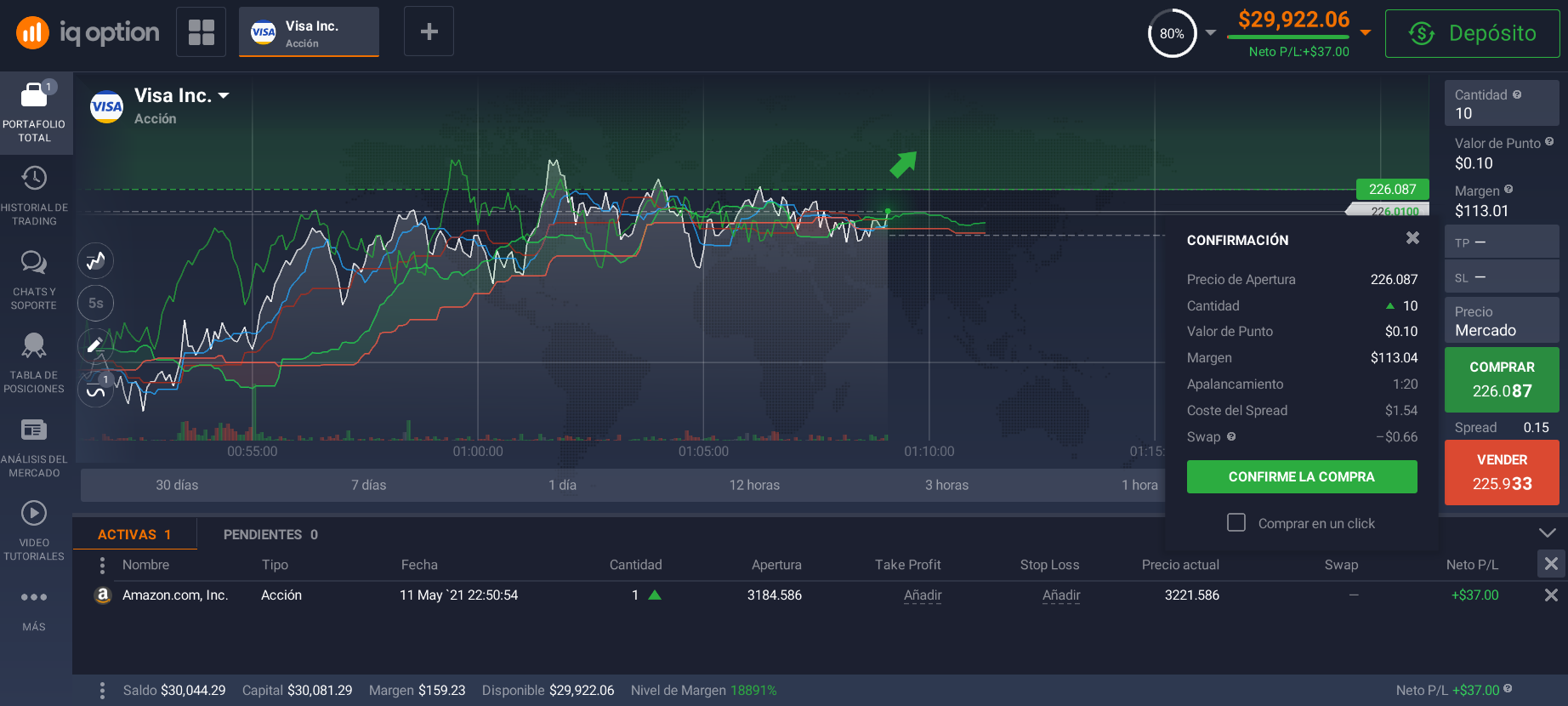The height and width of the screenshot is (706, 1568).
Task: Enable Comprar en un click checkbox
Action: 1236,522
